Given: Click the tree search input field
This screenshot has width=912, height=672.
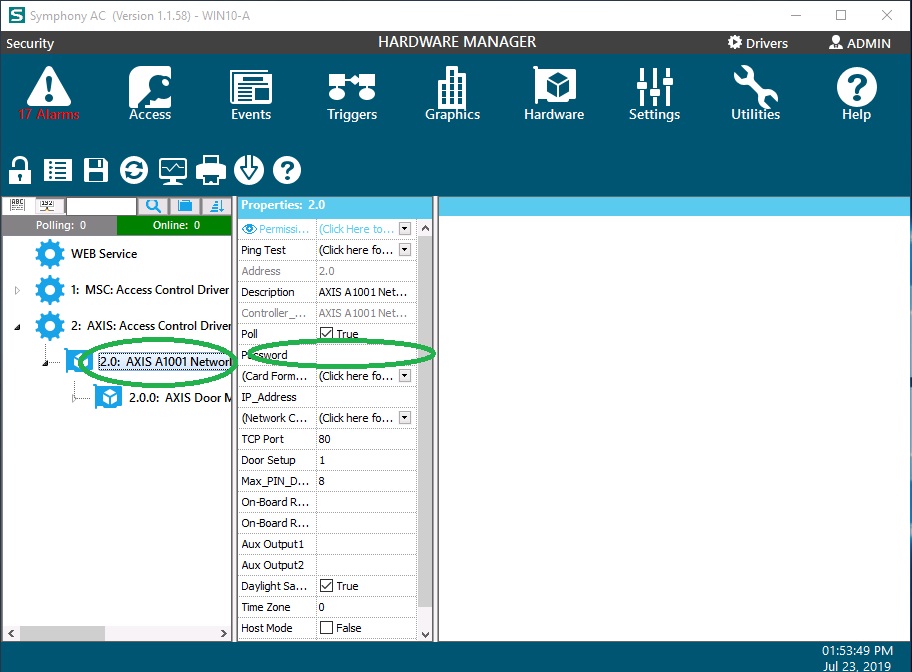Looking at the screenshot, I should (x=101, y=205).
